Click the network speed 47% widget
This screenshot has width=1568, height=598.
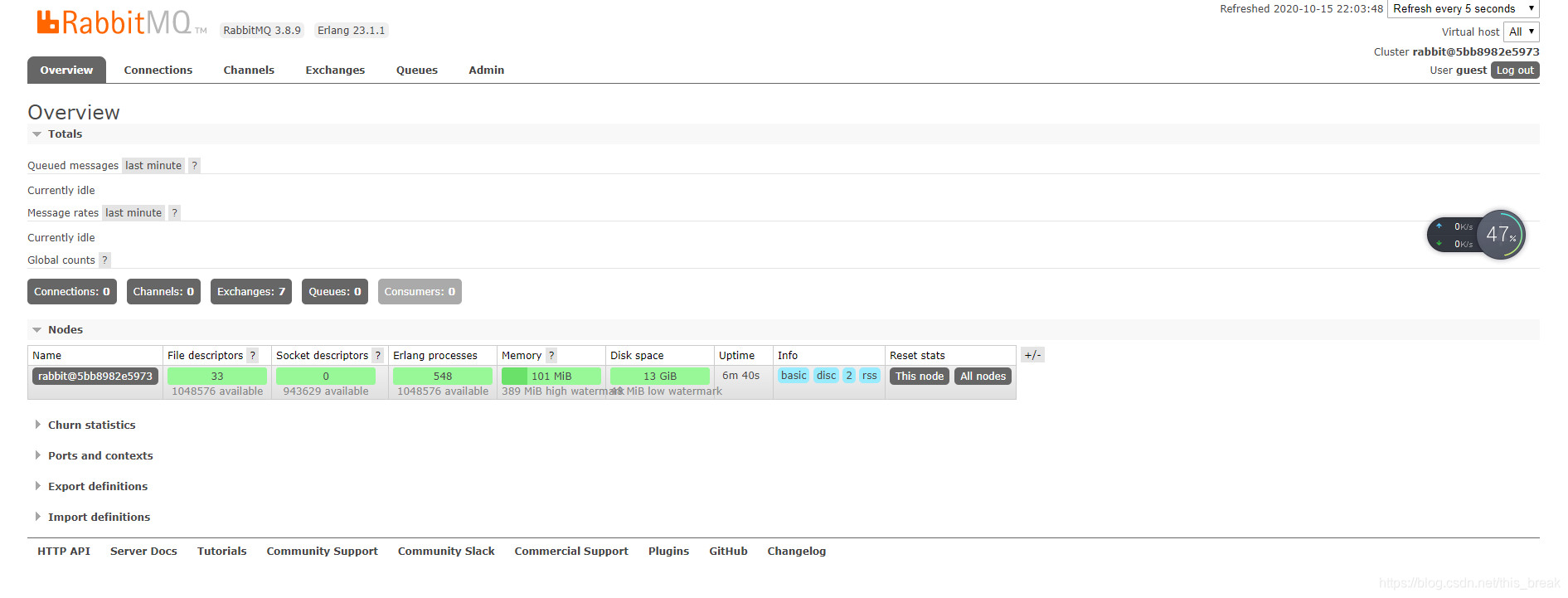pyautogui.click(x=1476, y=235)
